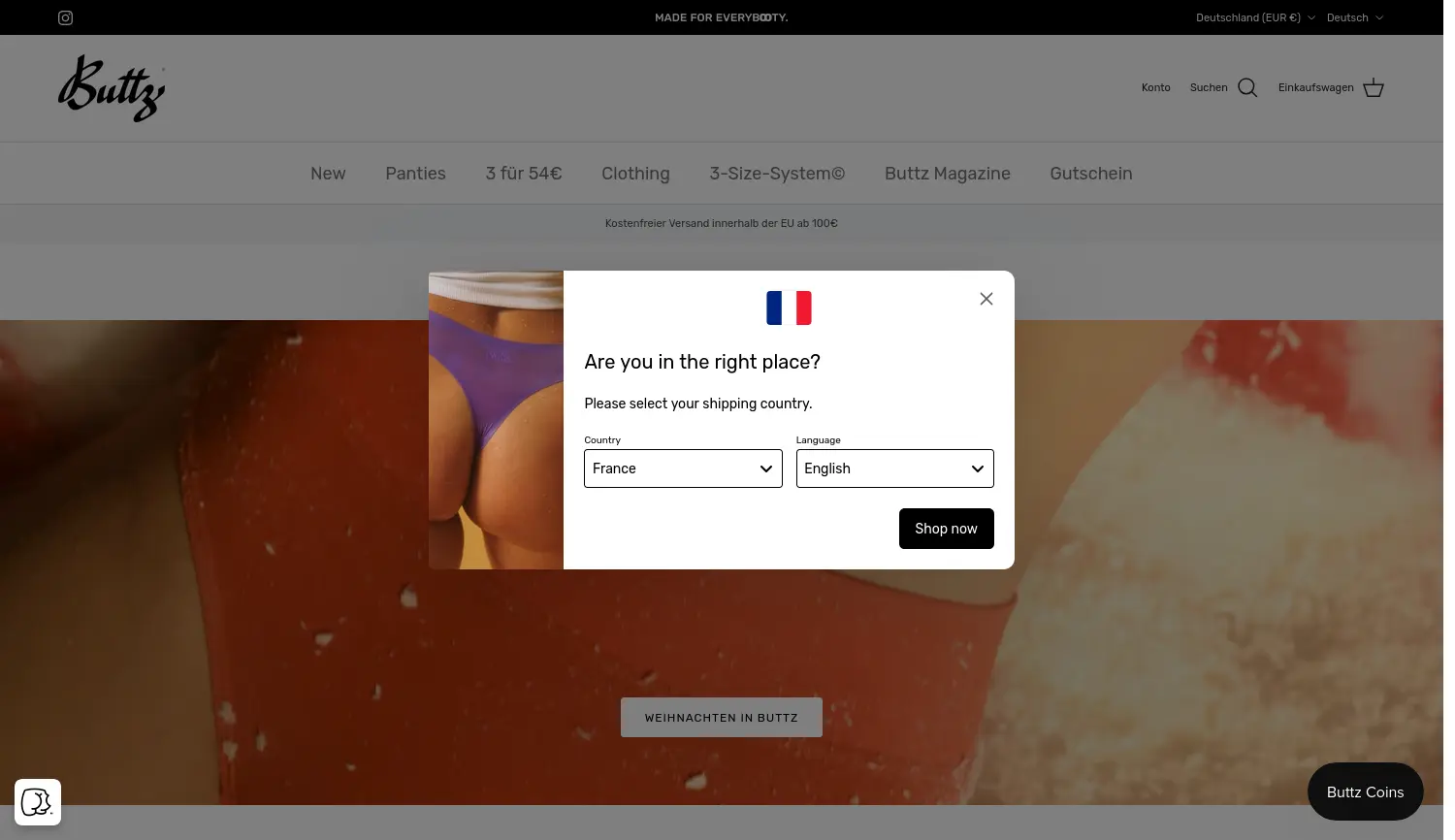Expand the Deutschland (EUR €) currency selector

point(1255,17)
